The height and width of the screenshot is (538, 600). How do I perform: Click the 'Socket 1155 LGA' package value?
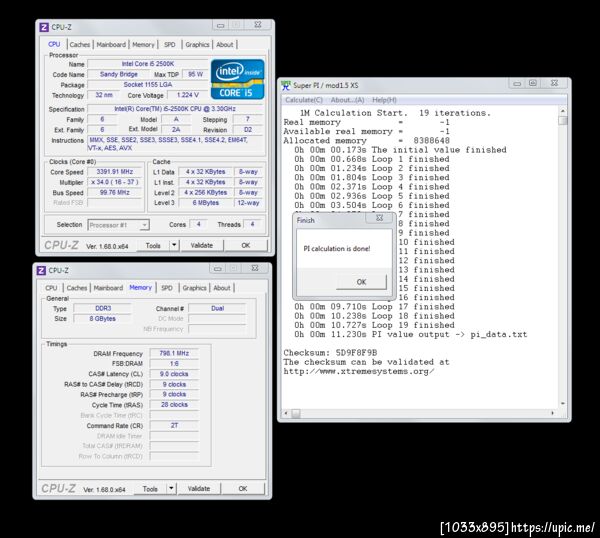tap(148, 85)
